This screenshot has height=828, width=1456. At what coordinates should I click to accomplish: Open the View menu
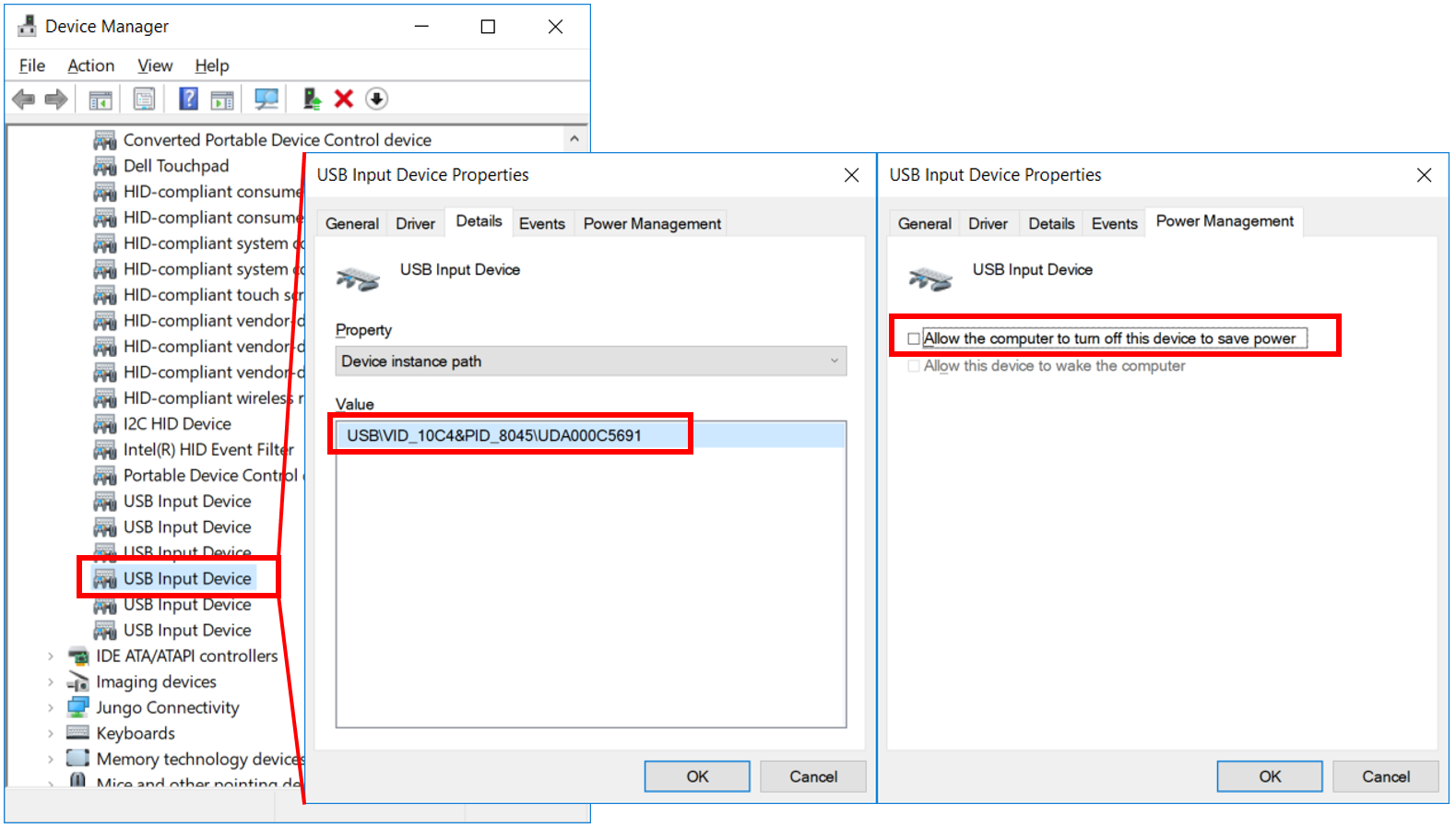tap(155, 65)
